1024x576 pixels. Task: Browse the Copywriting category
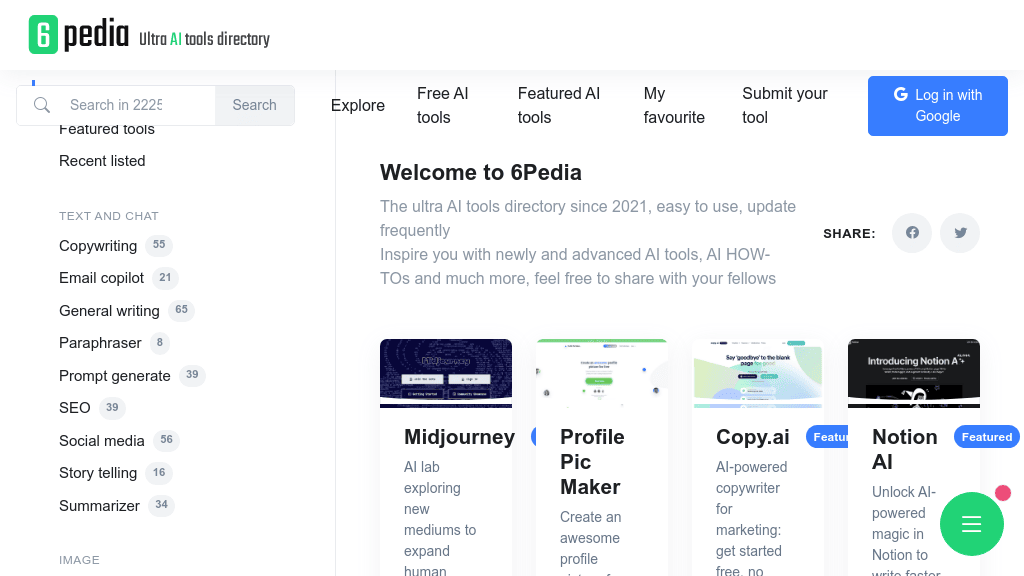(98, 245)
